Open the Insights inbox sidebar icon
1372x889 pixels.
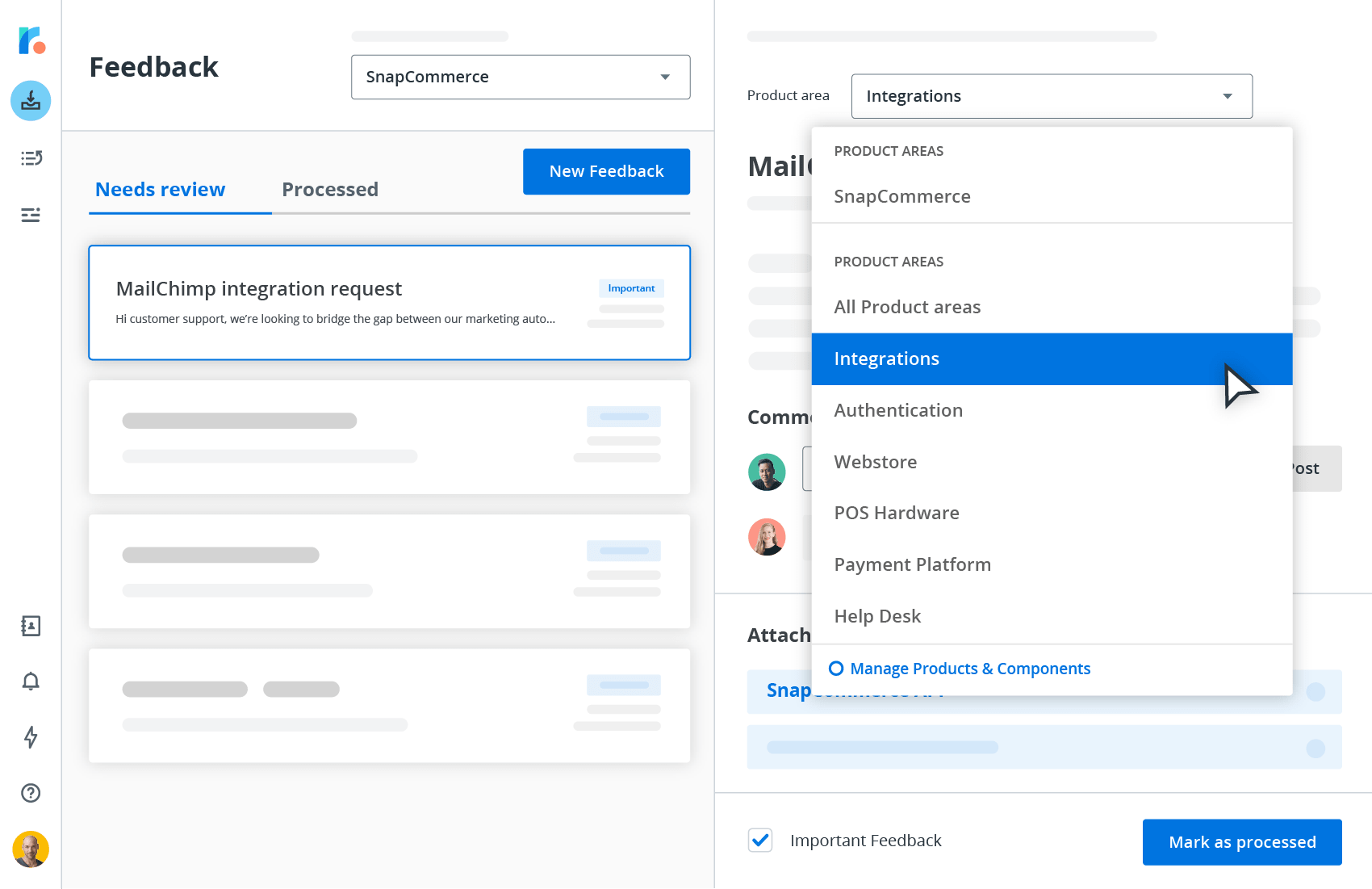pyautogui.click(x=31, y=101)
